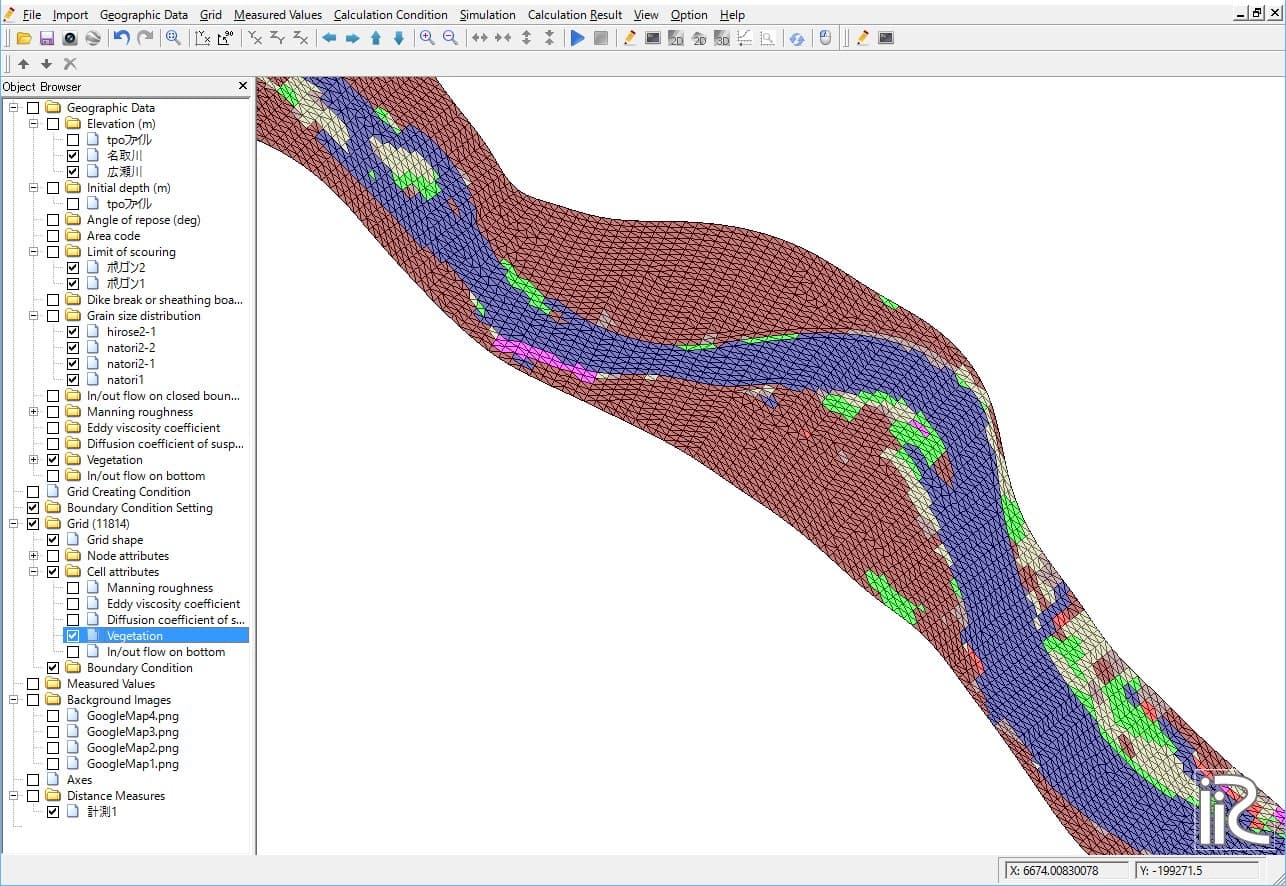Screen dimensions: 1286x886
Task: Click the Zoom In magnifier icon
Action: click(x=427, y=38)
